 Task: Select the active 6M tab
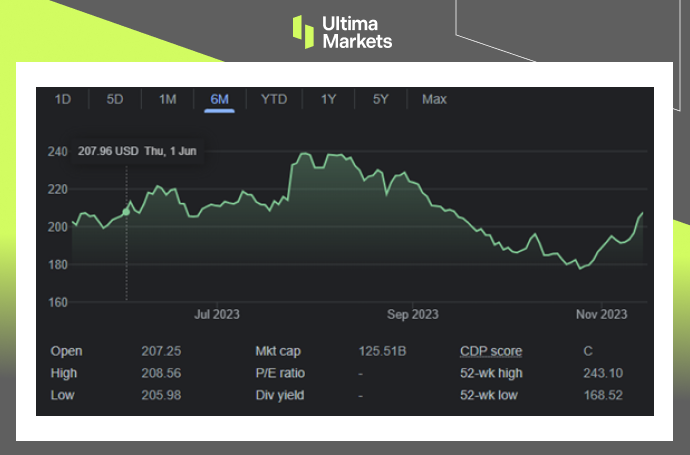(220, 99)
